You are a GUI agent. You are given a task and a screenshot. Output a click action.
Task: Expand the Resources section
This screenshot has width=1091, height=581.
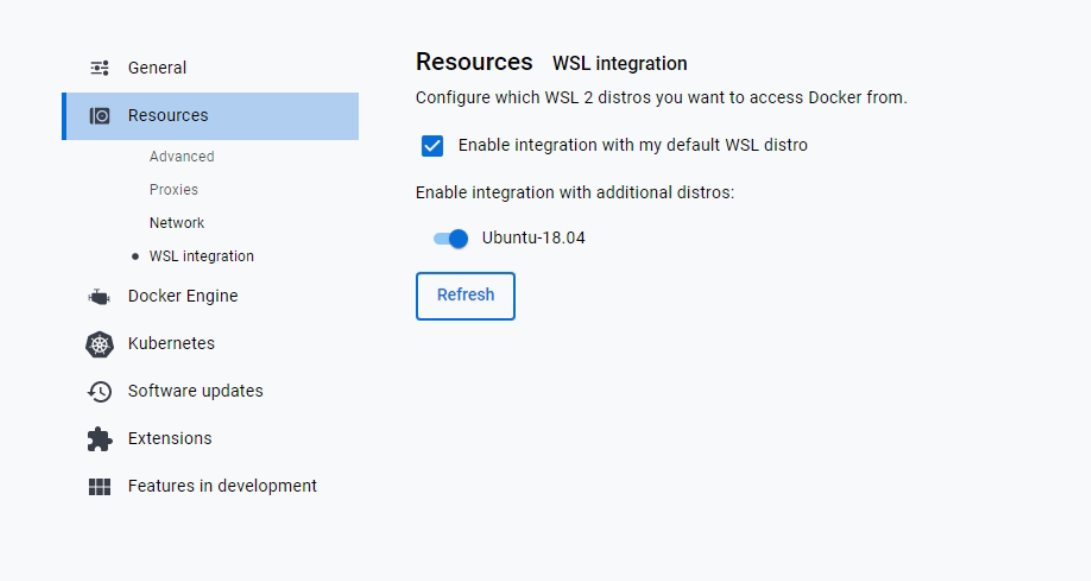[167, 115]
